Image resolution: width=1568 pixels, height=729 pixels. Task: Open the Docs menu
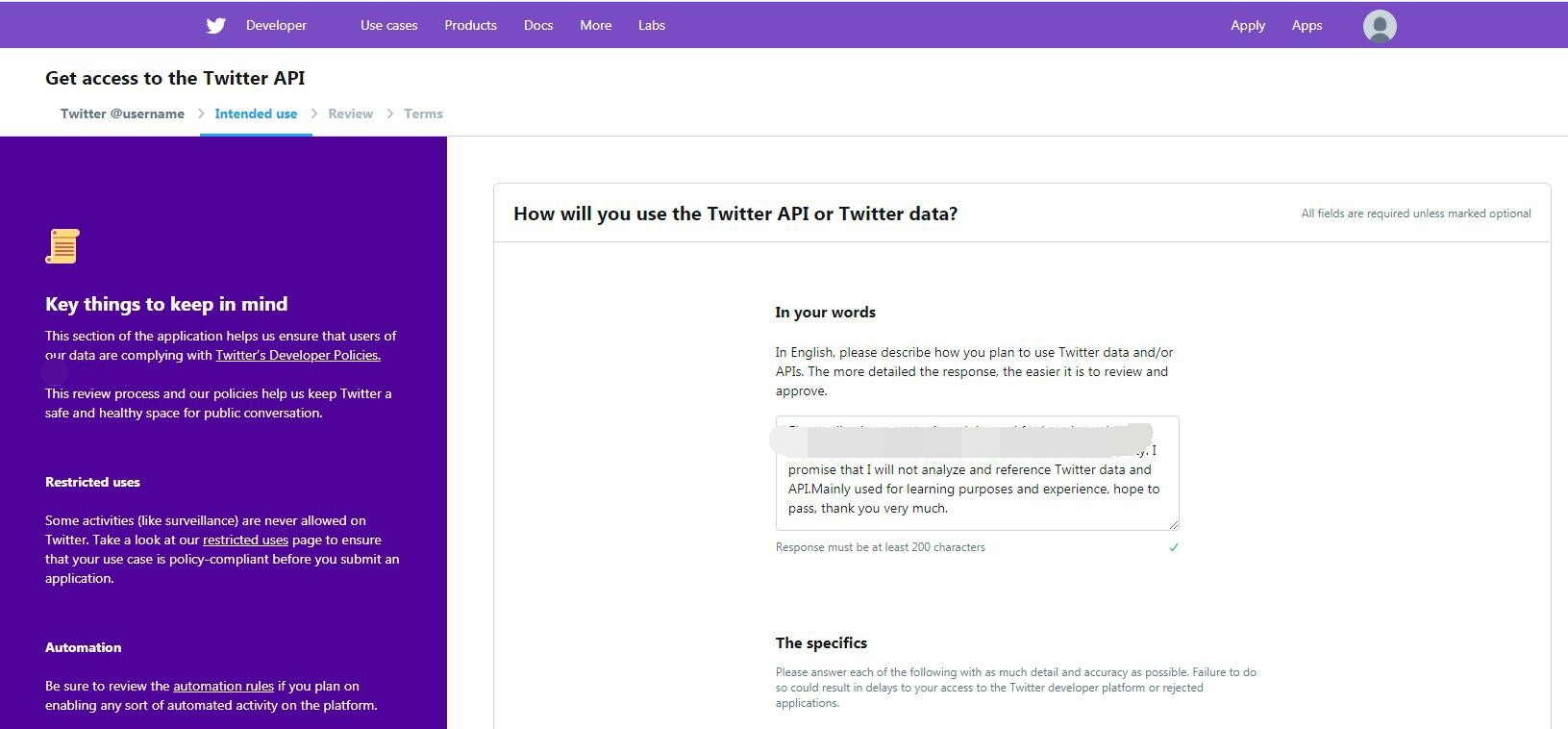point(538,26)
